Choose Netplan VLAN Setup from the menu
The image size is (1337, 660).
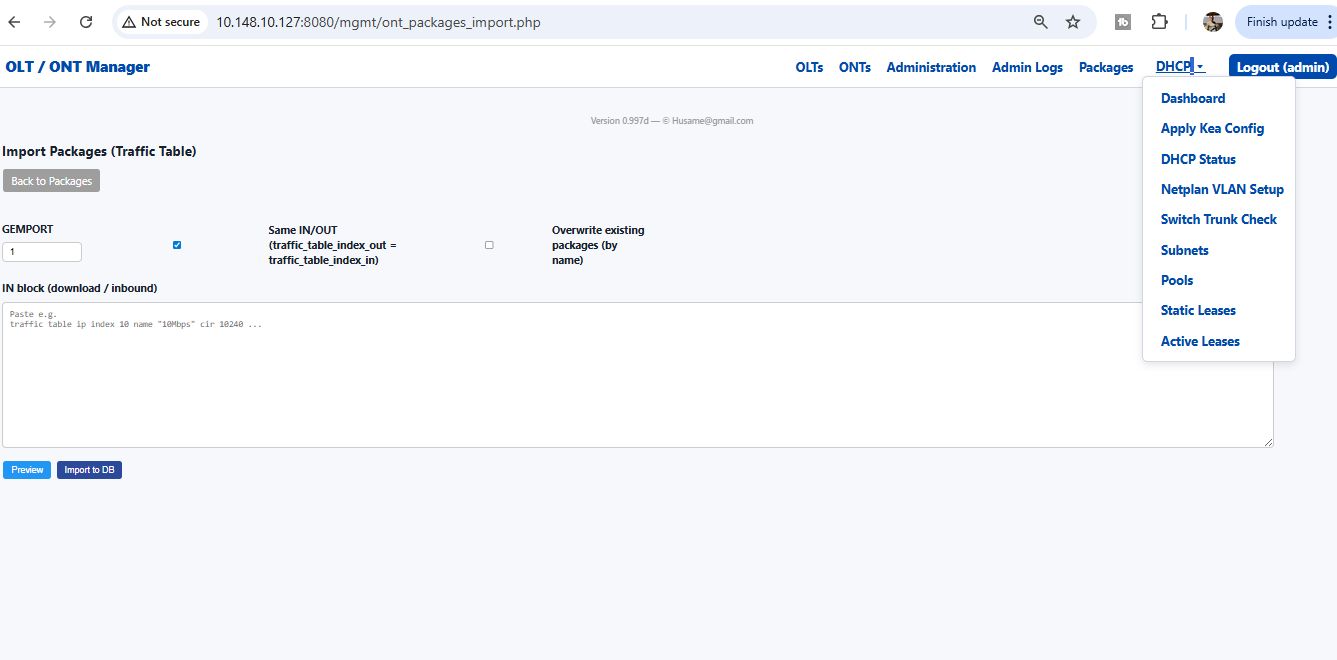(1221, 189)
